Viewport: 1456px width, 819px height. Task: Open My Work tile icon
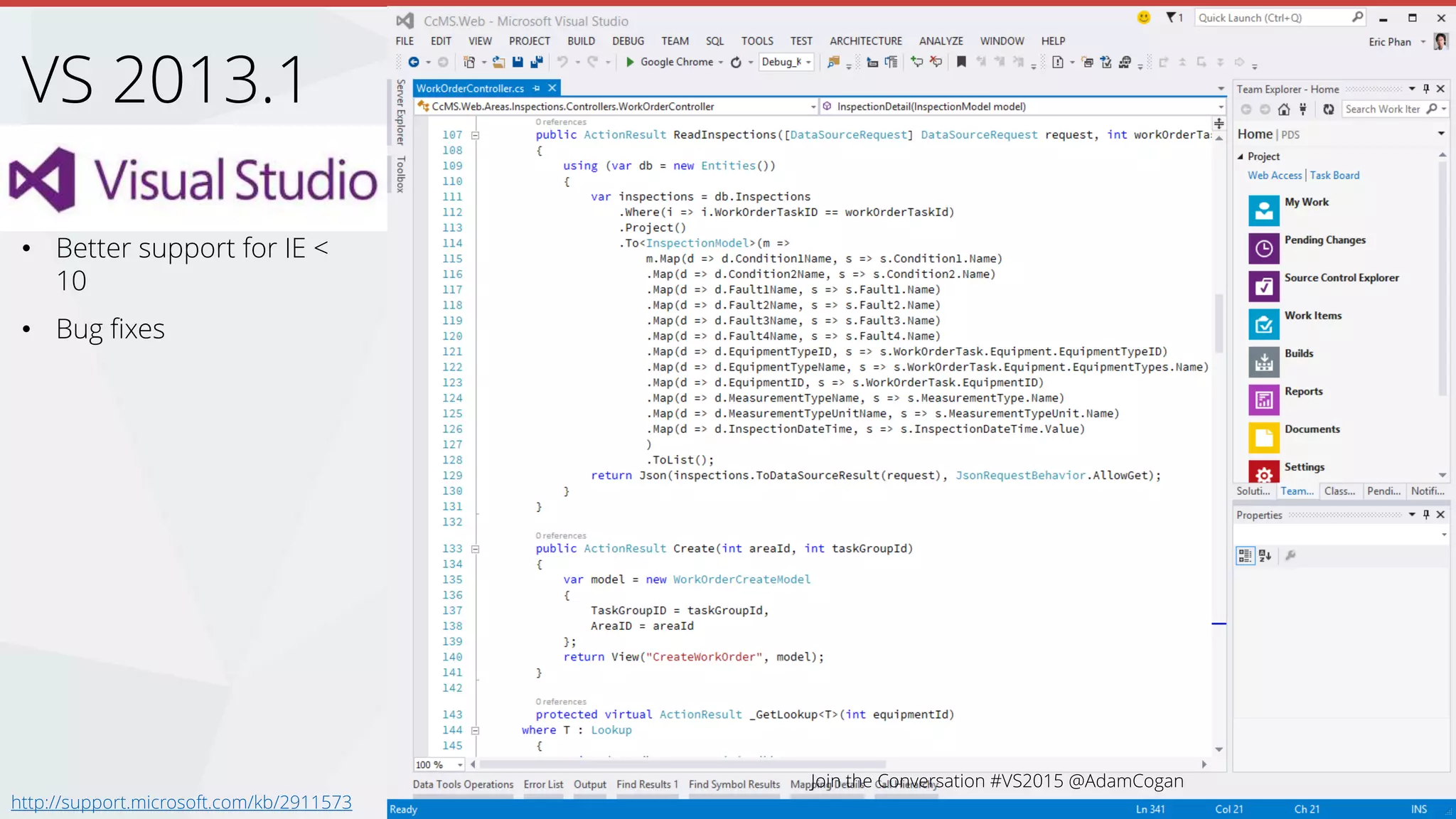click(x=1264, y=210)
